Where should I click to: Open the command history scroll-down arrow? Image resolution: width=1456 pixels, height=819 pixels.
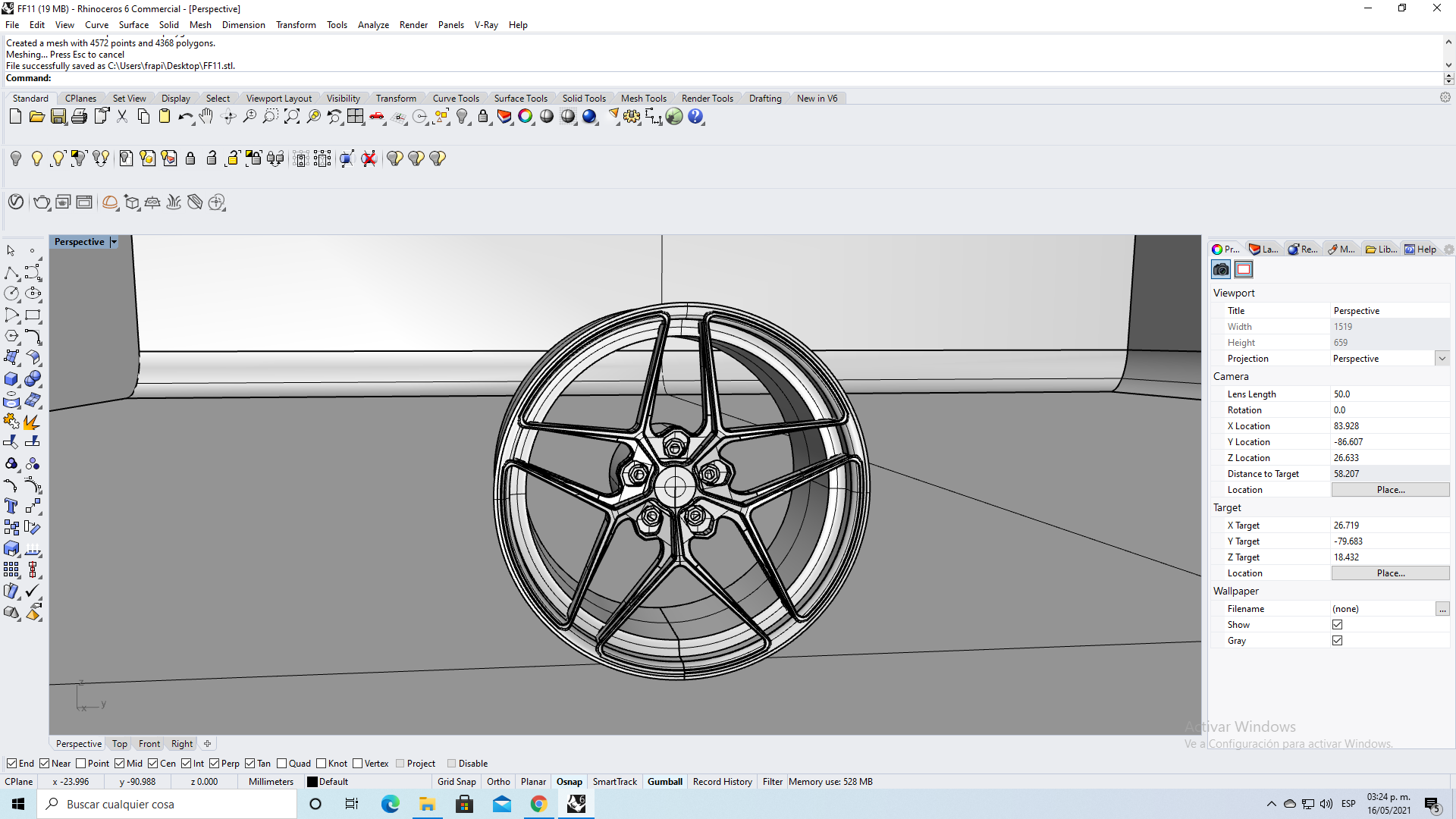pos(1448,65)
